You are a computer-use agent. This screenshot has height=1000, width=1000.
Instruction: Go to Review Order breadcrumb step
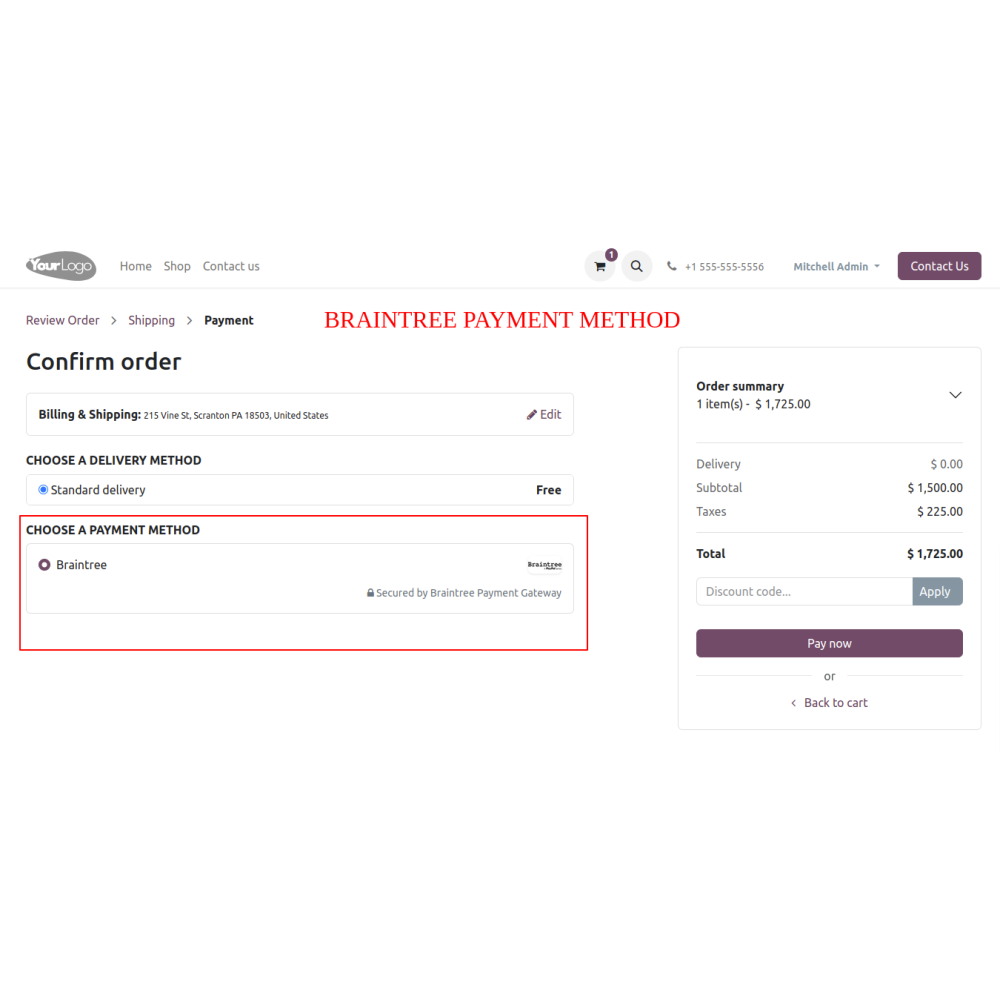(62, 320)
